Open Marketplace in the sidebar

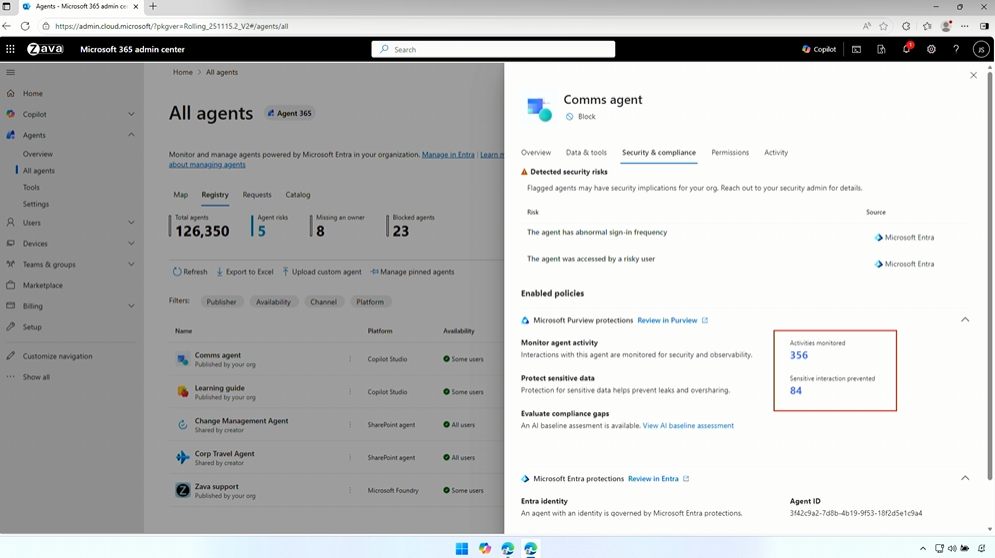tap(43, 286)
